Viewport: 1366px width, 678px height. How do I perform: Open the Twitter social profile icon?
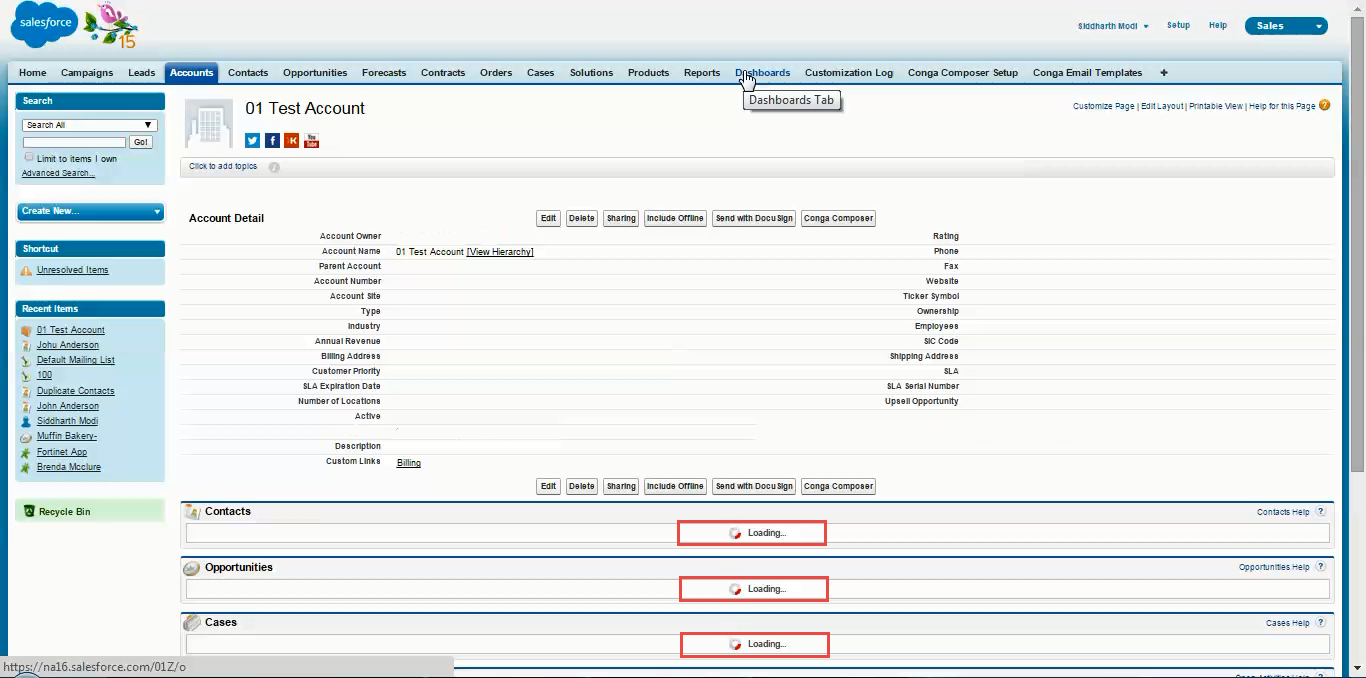click(252, 140)
